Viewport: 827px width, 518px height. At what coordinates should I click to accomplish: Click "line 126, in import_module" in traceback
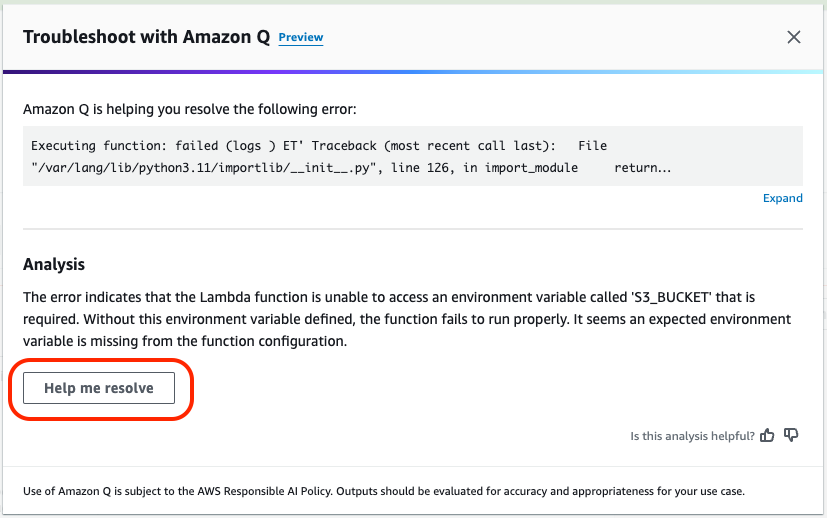point(484,168)
